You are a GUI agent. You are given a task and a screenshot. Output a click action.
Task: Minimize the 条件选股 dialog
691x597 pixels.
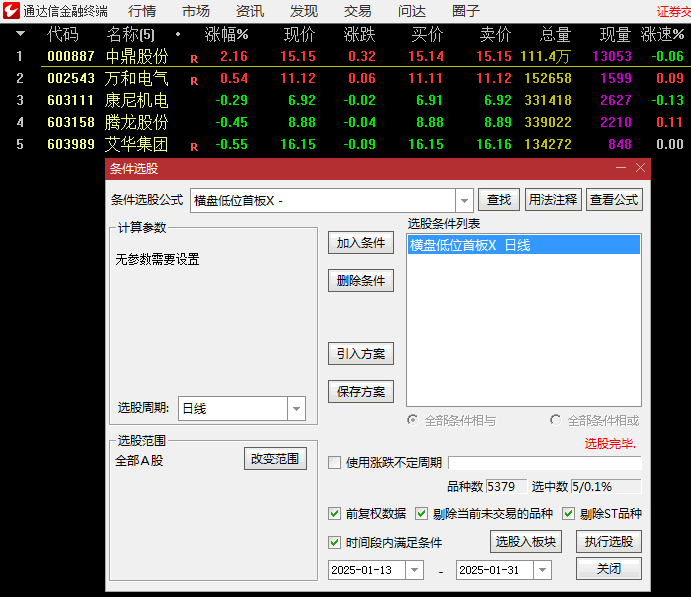621,168
